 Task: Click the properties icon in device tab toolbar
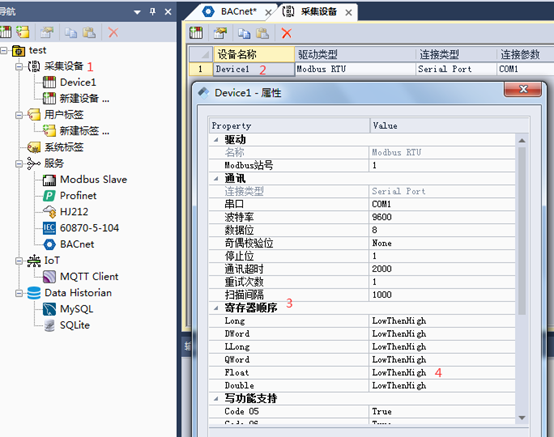tap(220, 33)
